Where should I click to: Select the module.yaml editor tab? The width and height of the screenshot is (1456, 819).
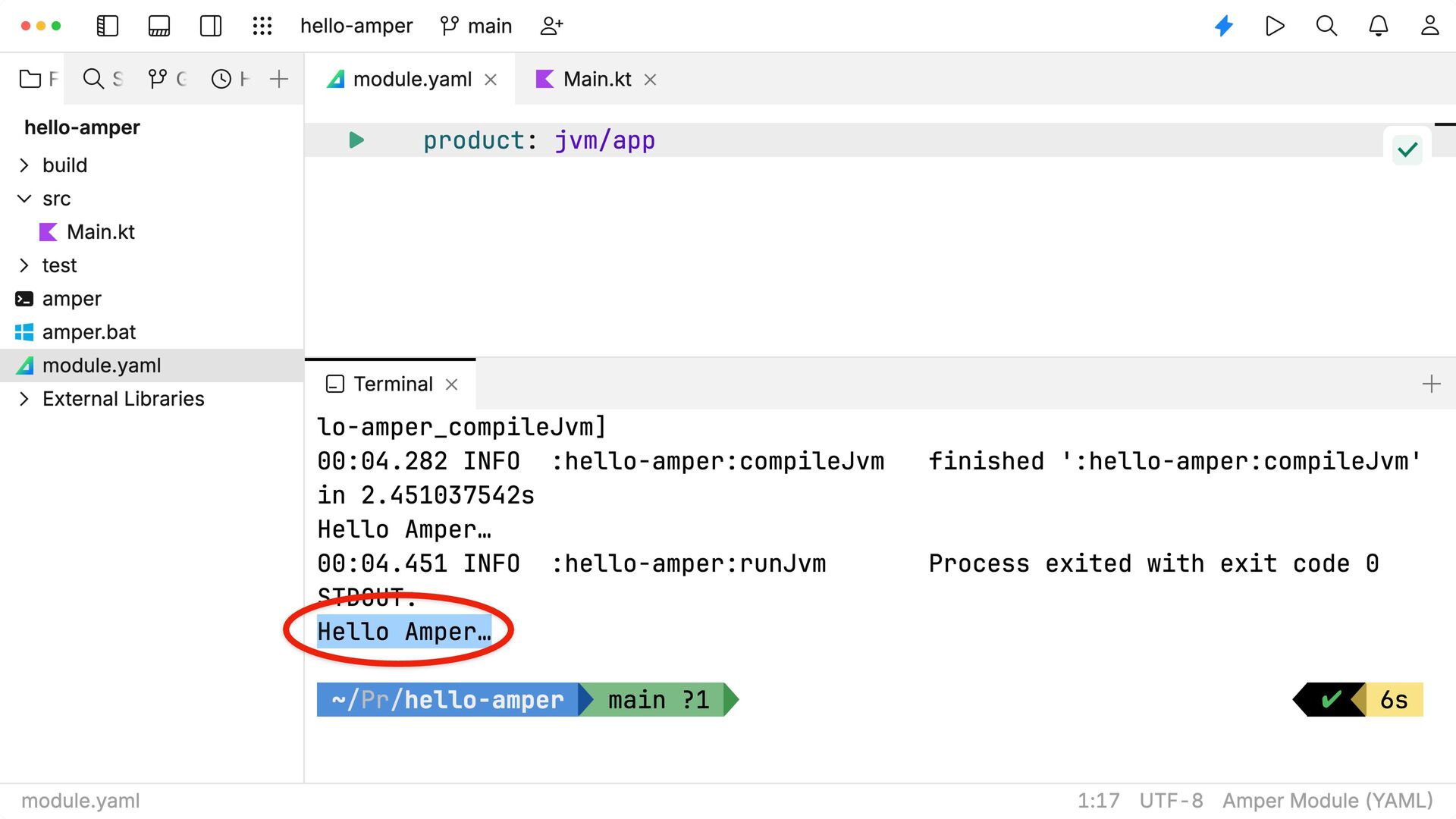(x=412, y=80)
